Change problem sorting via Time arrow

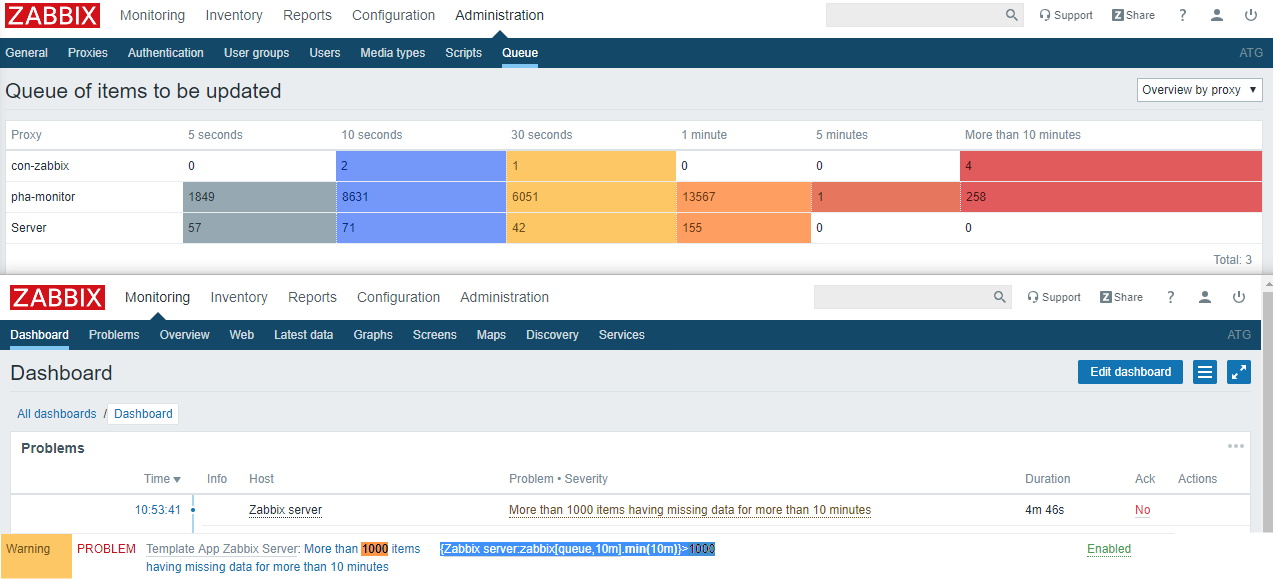point(163,478)
